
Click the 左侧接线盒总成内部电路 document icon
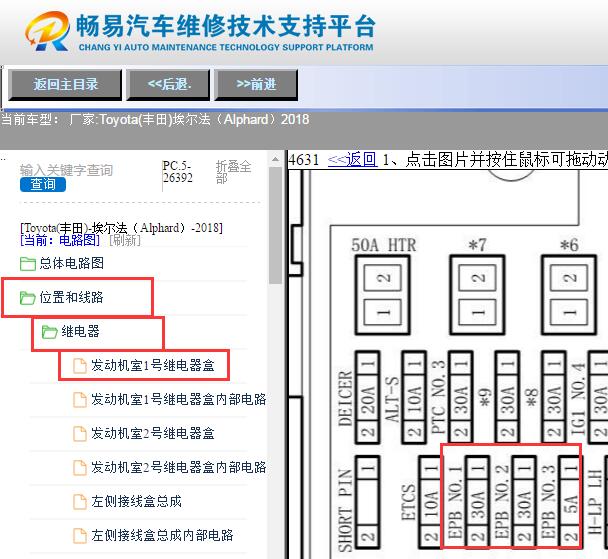(80, 536)
